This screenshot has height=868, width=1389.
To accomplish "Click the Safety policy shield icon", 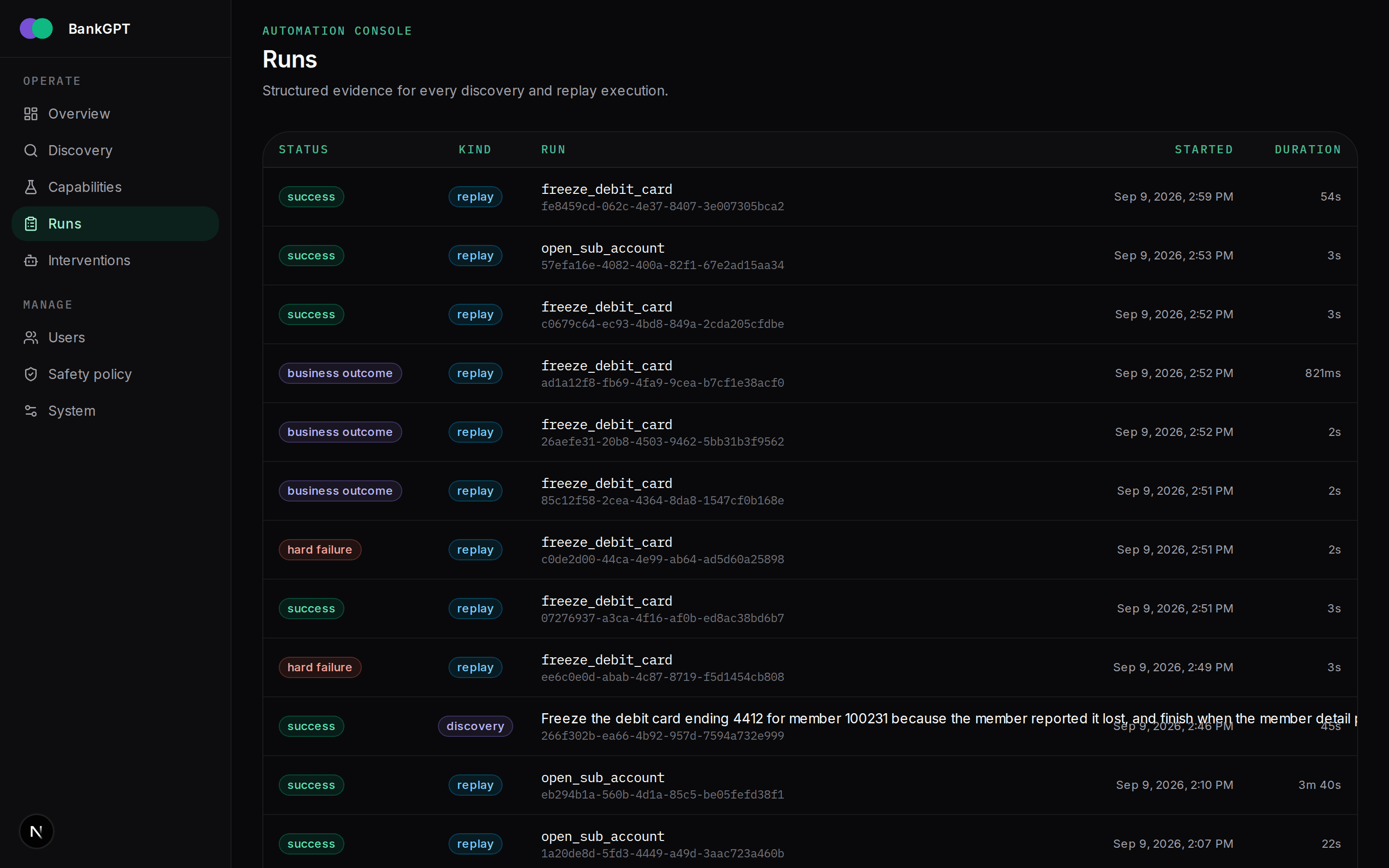I will pyautogui.click(x=31, y=374).
